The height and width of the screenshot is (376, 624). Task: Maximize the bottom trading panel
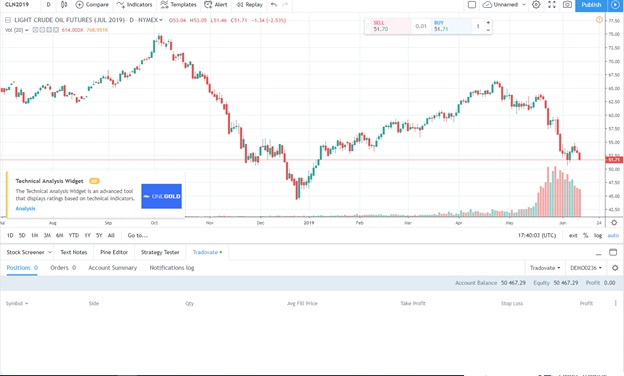click(613, 252)
